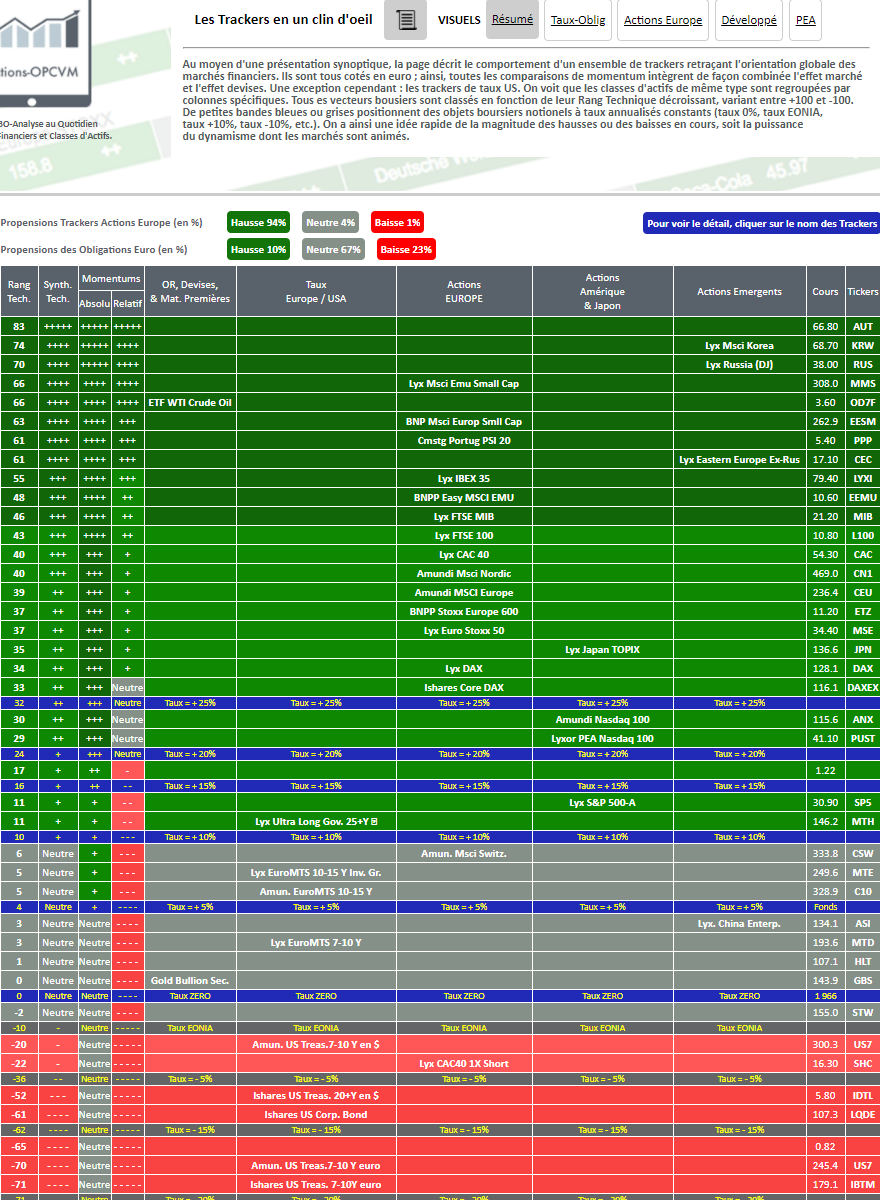Screen dimensions: 880x1200
Task: Open Lyx Msci Emu Small Cap tracker
Action: [x=464, y=383]
